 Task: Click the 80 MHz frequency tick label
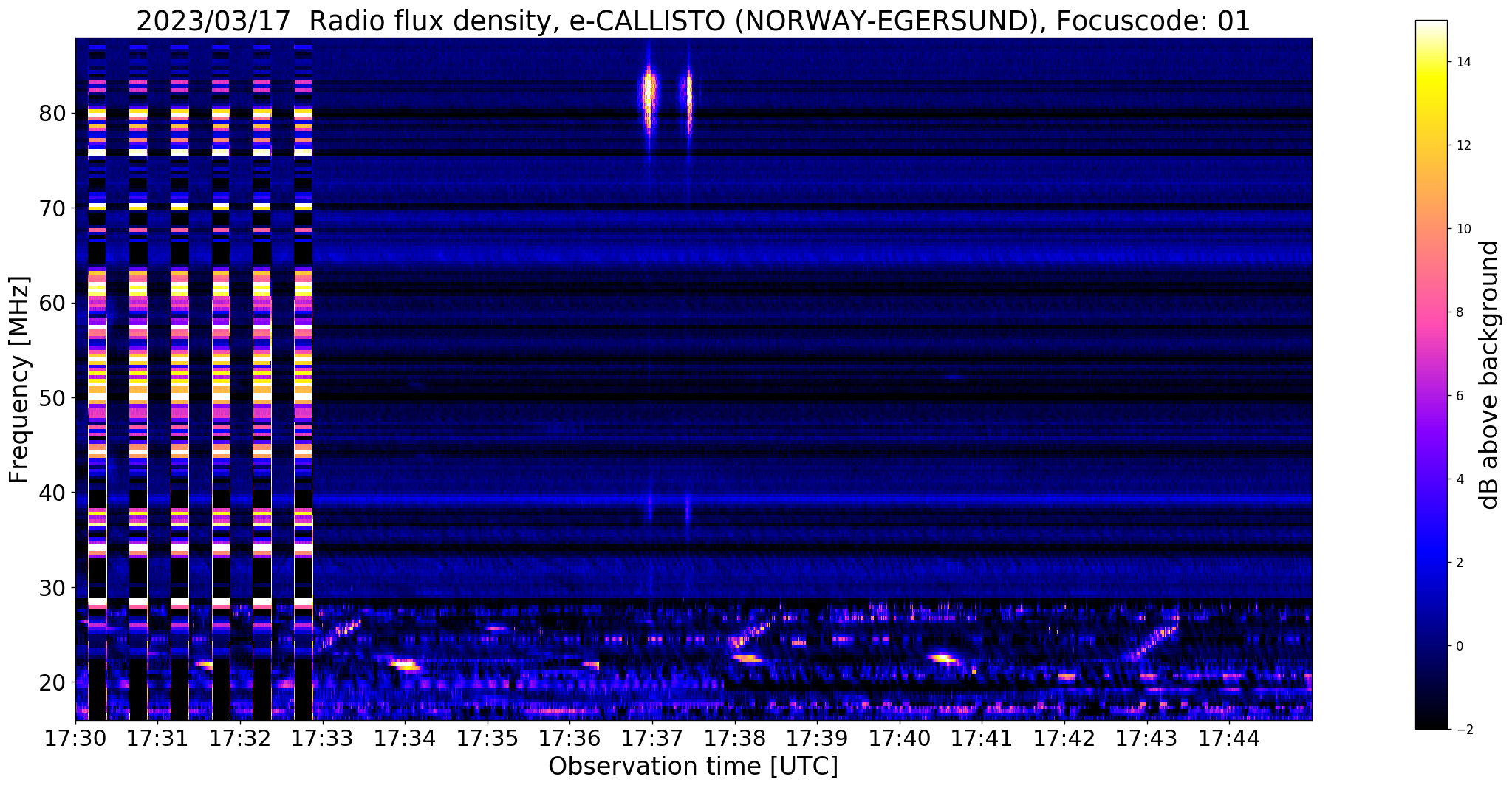tap(54, 114)
